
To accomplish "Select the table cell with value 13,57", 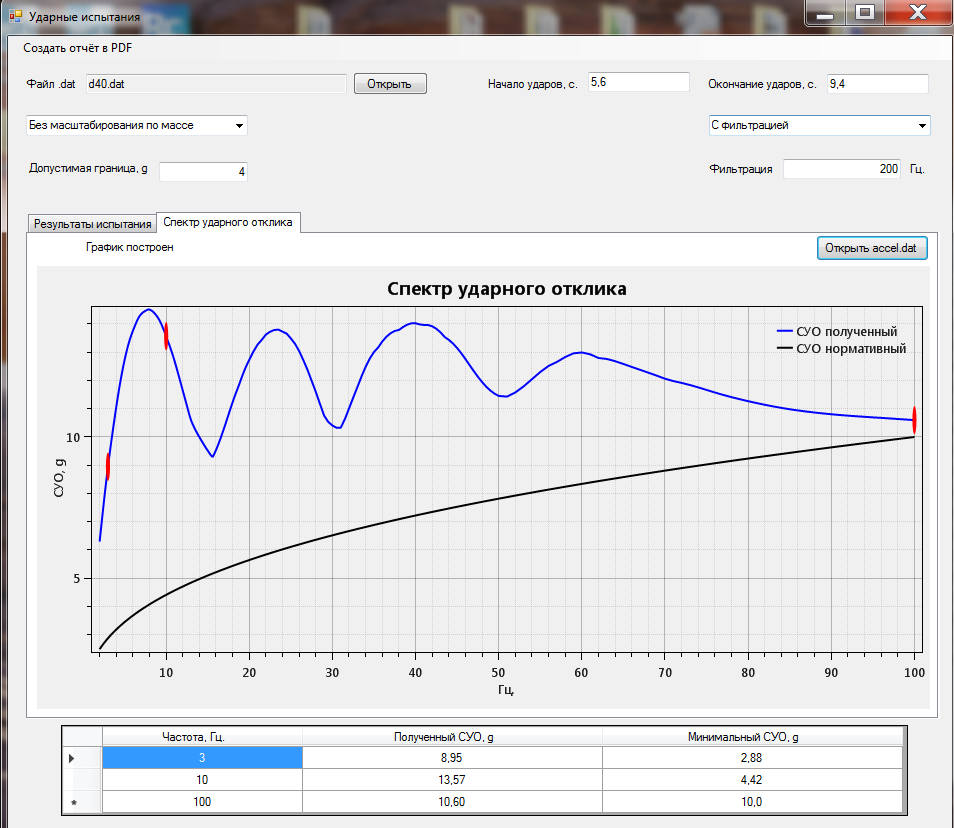I will pos(451,780).
